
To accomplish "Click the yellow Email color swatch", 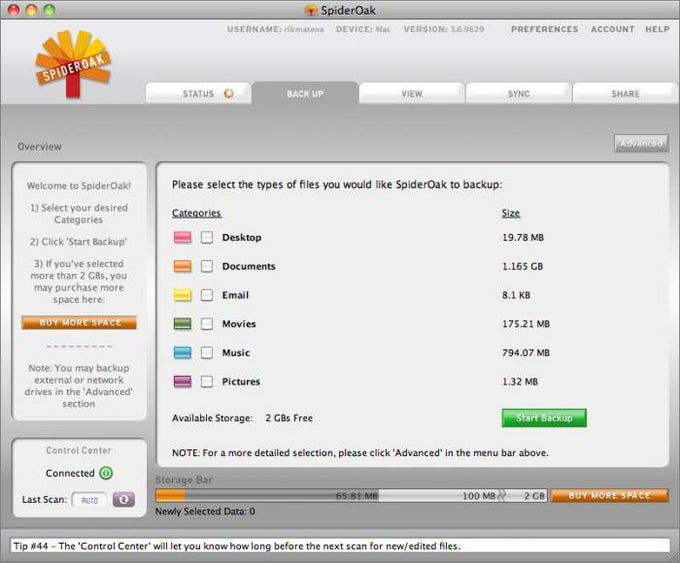I will (183, 295).
